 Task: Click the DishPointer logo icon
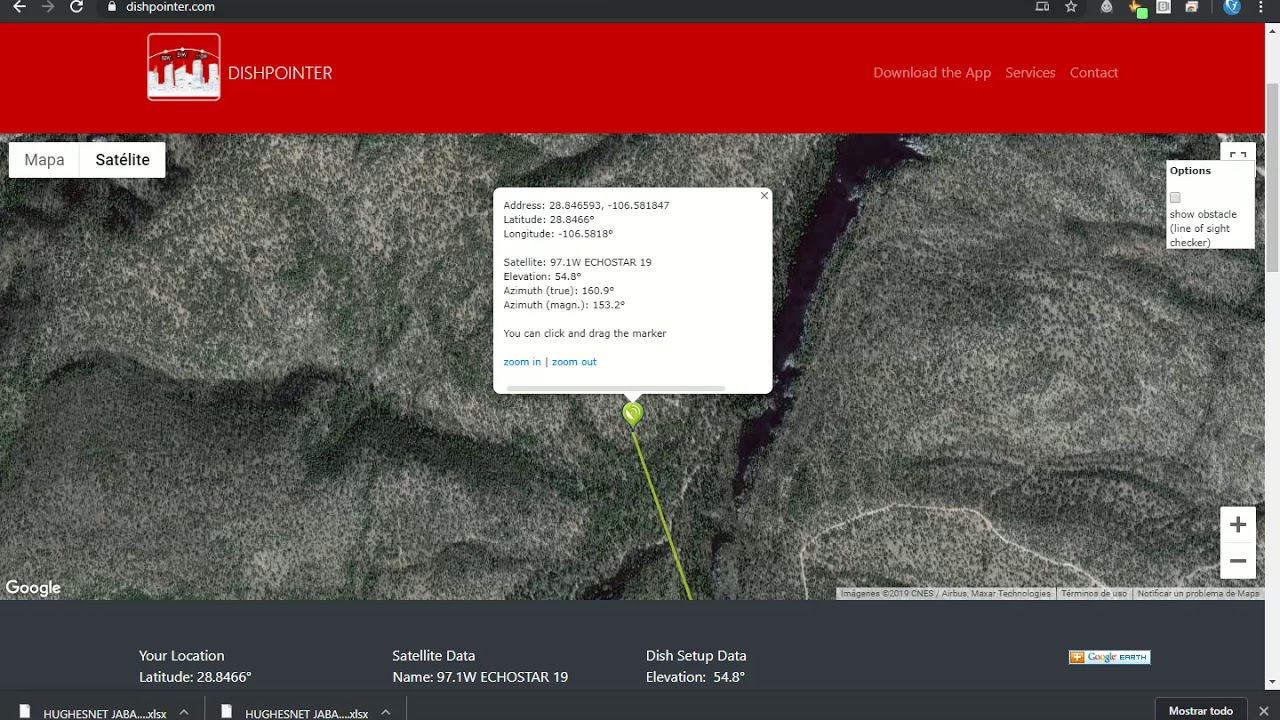coord(184,67)
